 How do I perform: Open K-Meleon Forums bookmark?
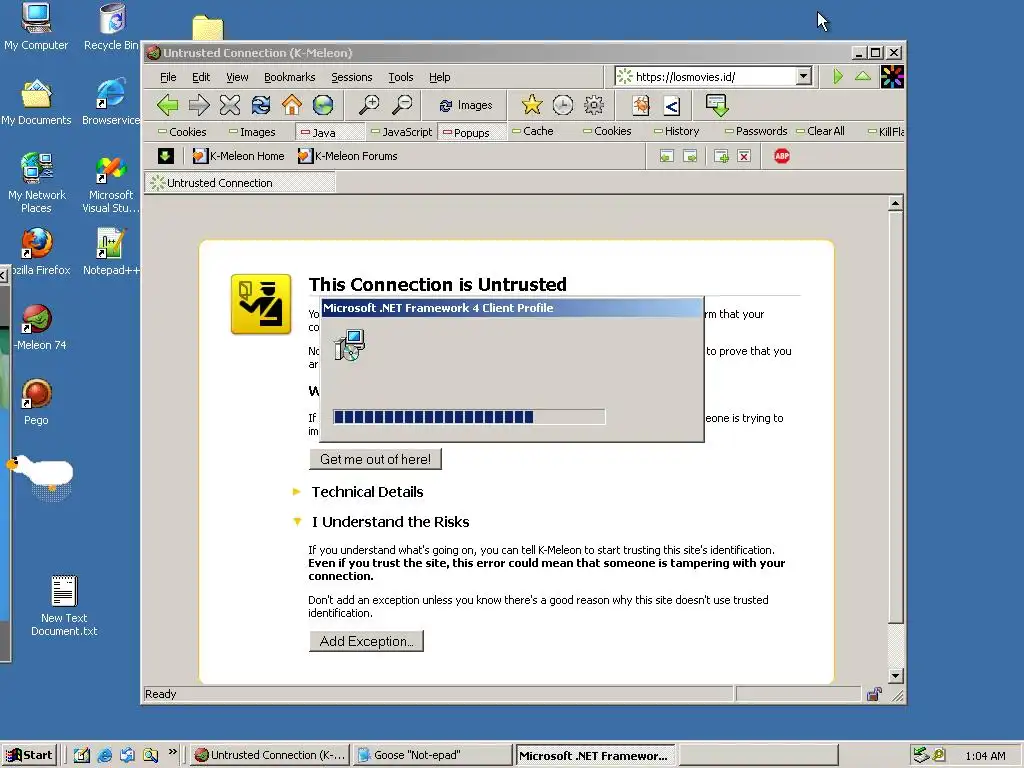(347, 155)
